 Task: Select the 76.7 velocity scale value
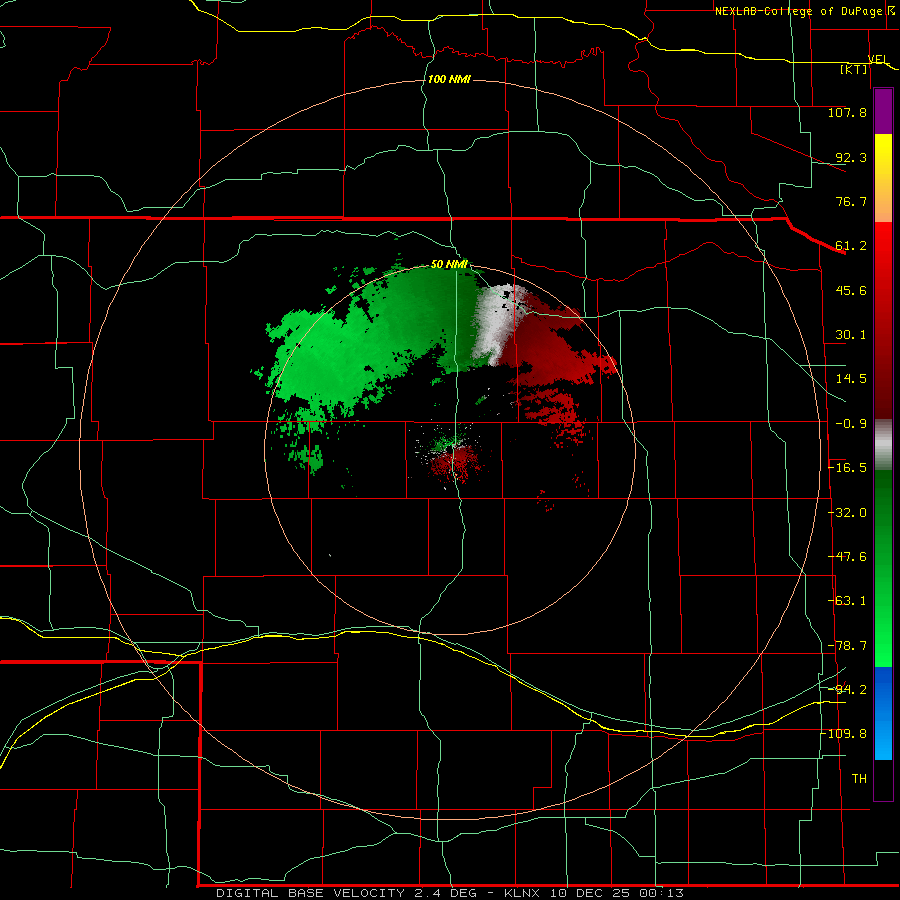click(x=851, y=201)
